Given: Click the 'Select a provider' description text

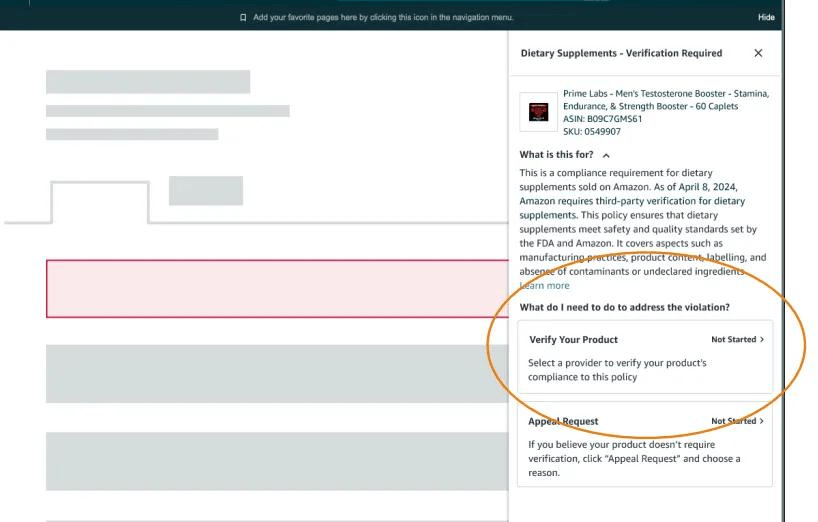Looking at the screenshot, I should coord(617,370).
